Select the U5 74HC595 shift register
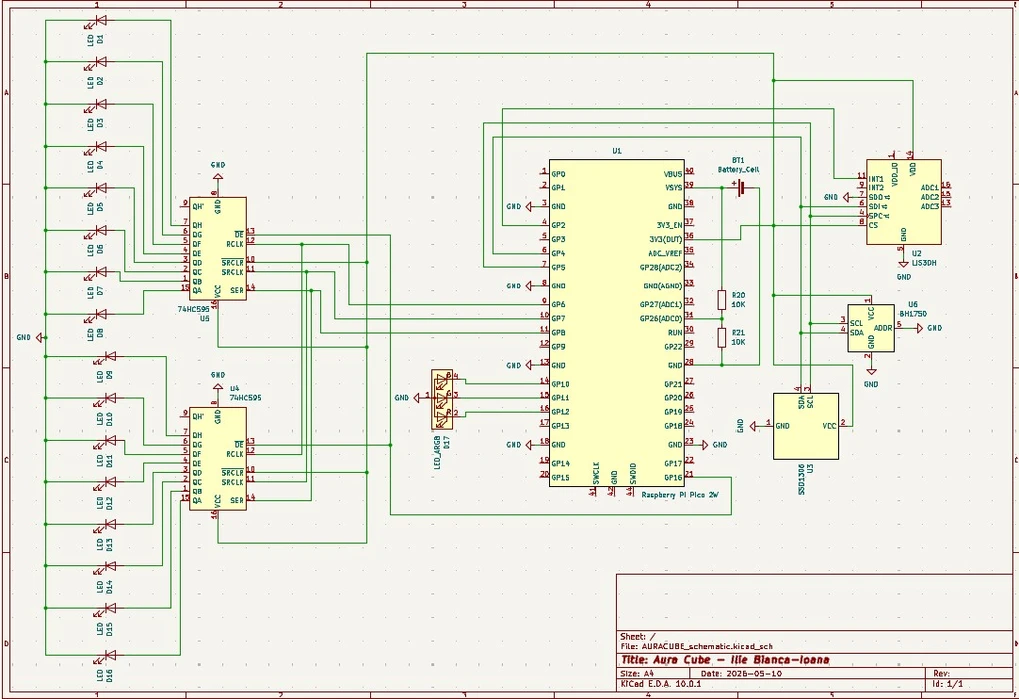 [218, 249]
